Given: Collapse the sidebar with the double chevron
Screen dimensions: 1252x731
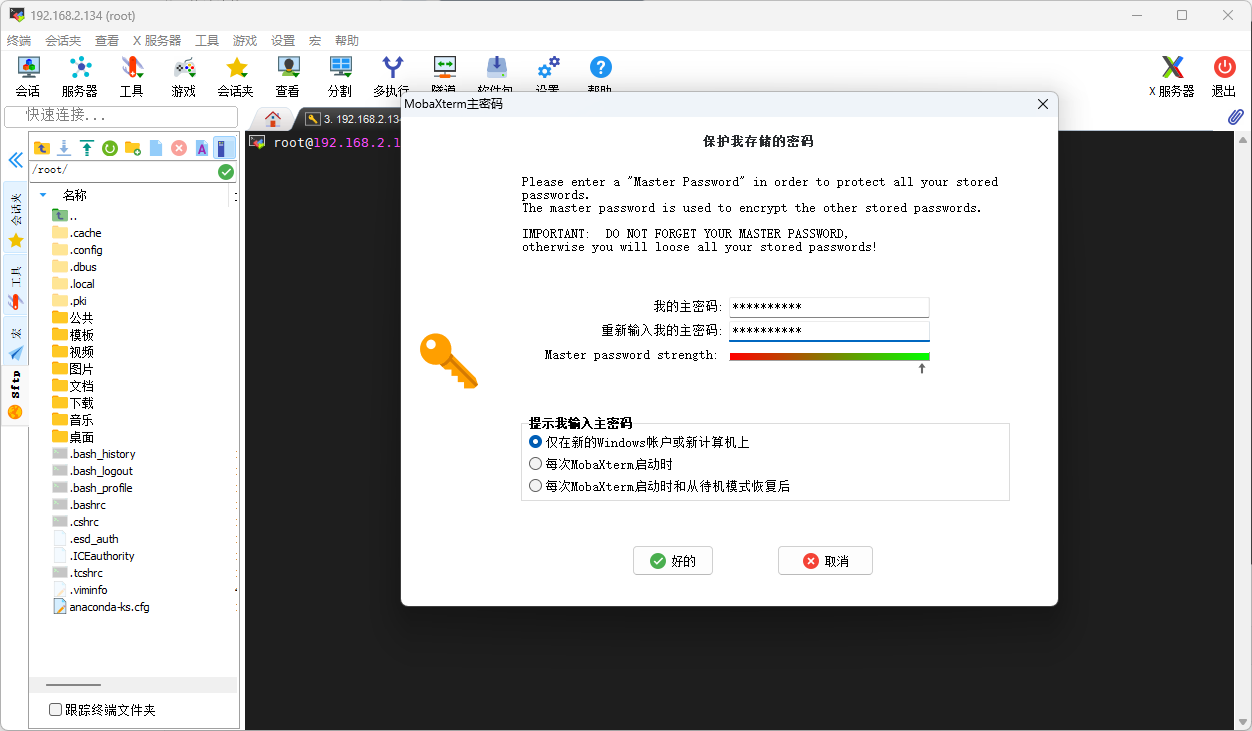Looking at the screenshot, I should point(15,160).
